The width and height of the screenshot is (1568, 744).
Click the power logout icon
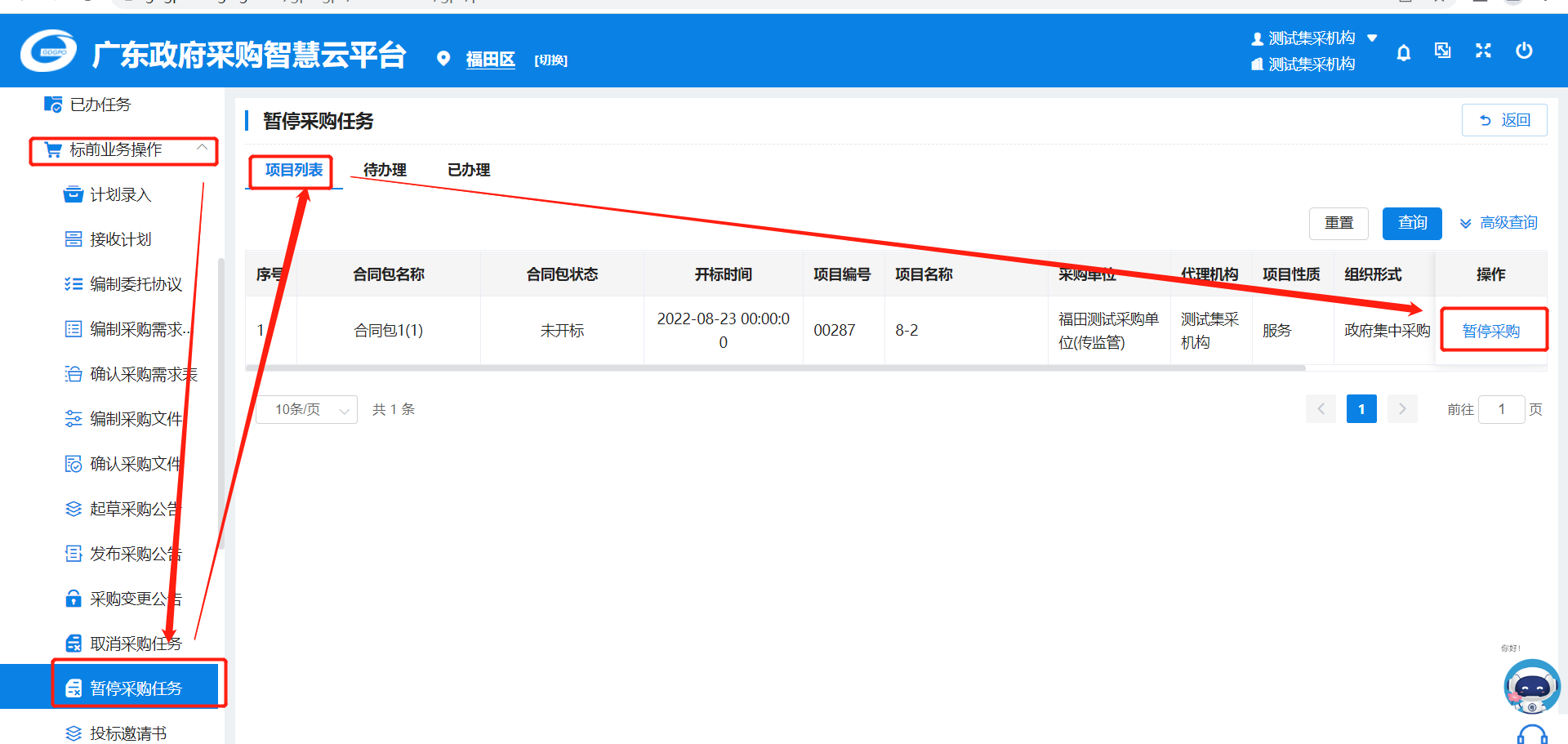coord(1523,51)
